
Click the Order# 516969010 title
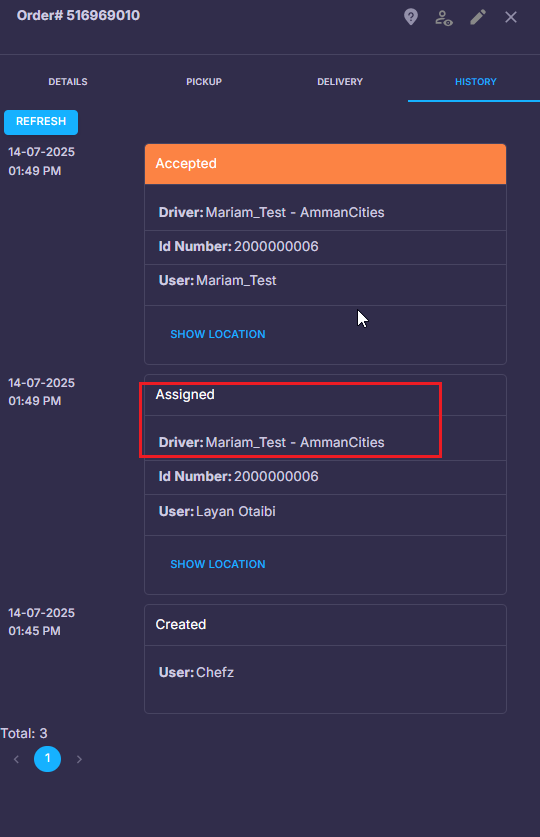coord(78,15)
